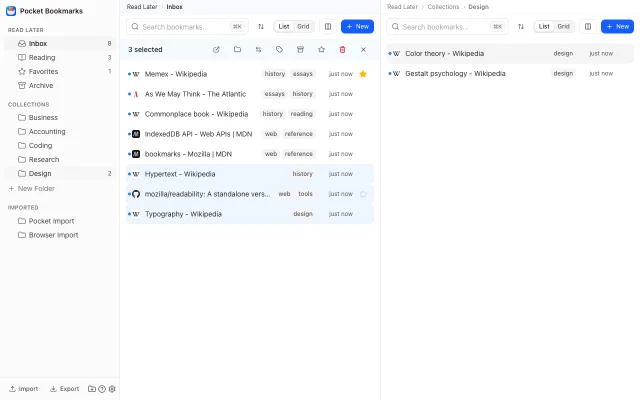
Task: Select the As We May Think bookmark
Action: 250,94
